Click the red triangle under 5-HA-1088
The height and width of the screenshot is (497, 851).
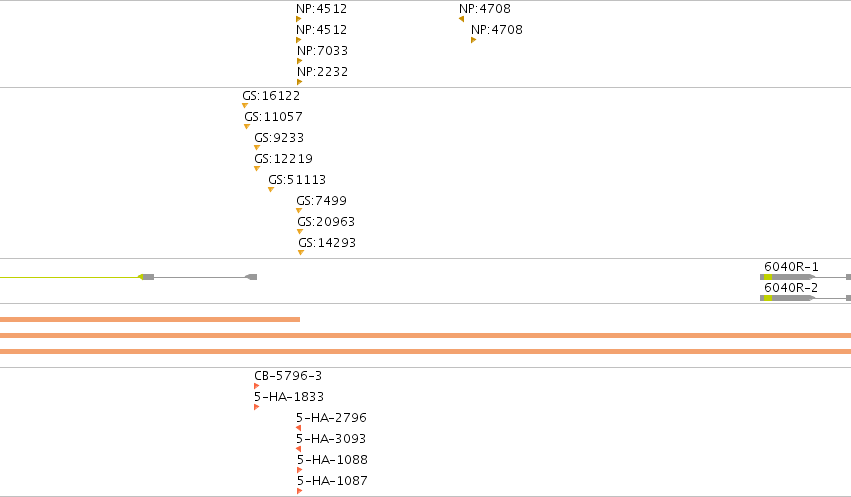(x=300, y=470)
